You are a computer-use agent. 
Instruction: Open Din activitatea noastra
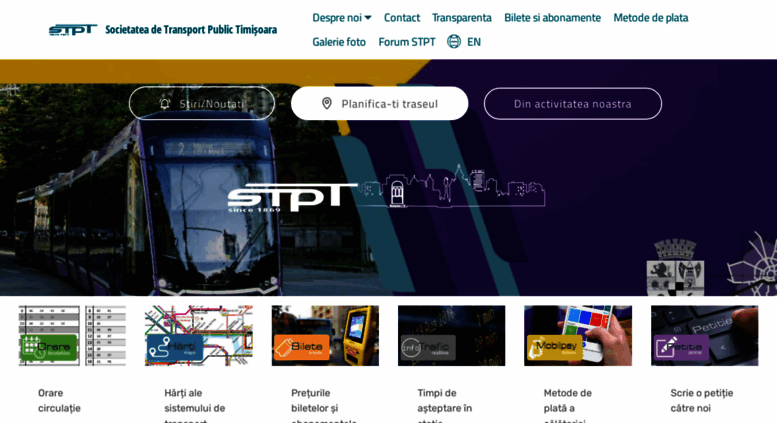pyautogui.click(x=573, y=104)
